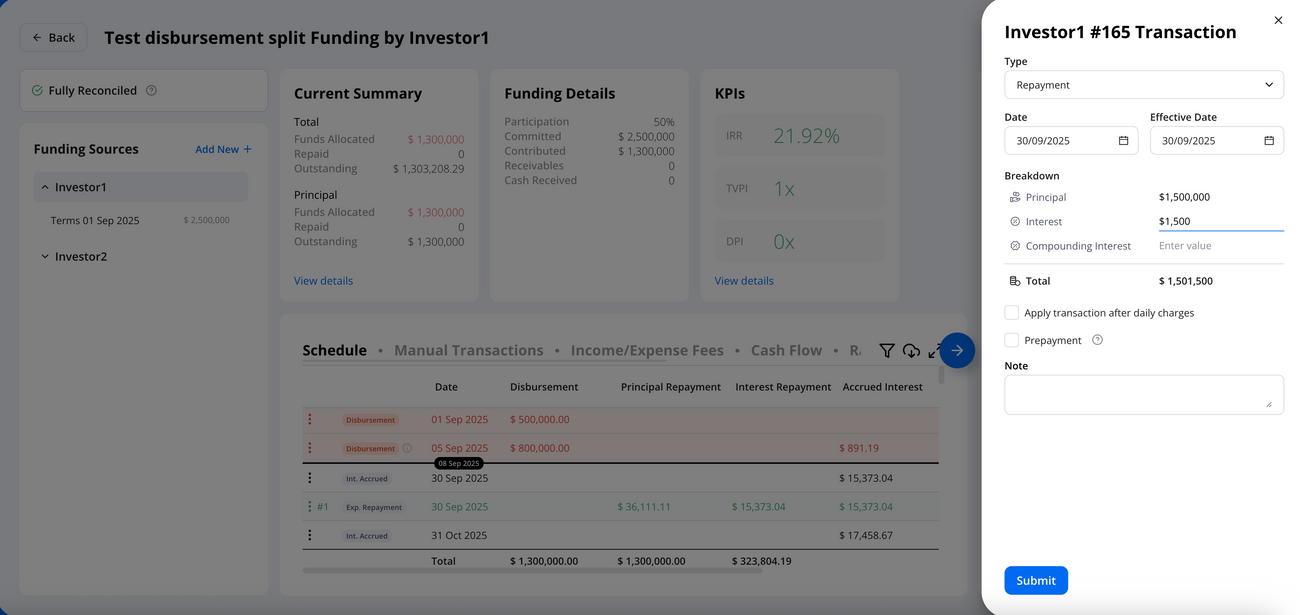1300x615 pixels.
Task: Click the schedule filter funnel icon
Action: 887,350
